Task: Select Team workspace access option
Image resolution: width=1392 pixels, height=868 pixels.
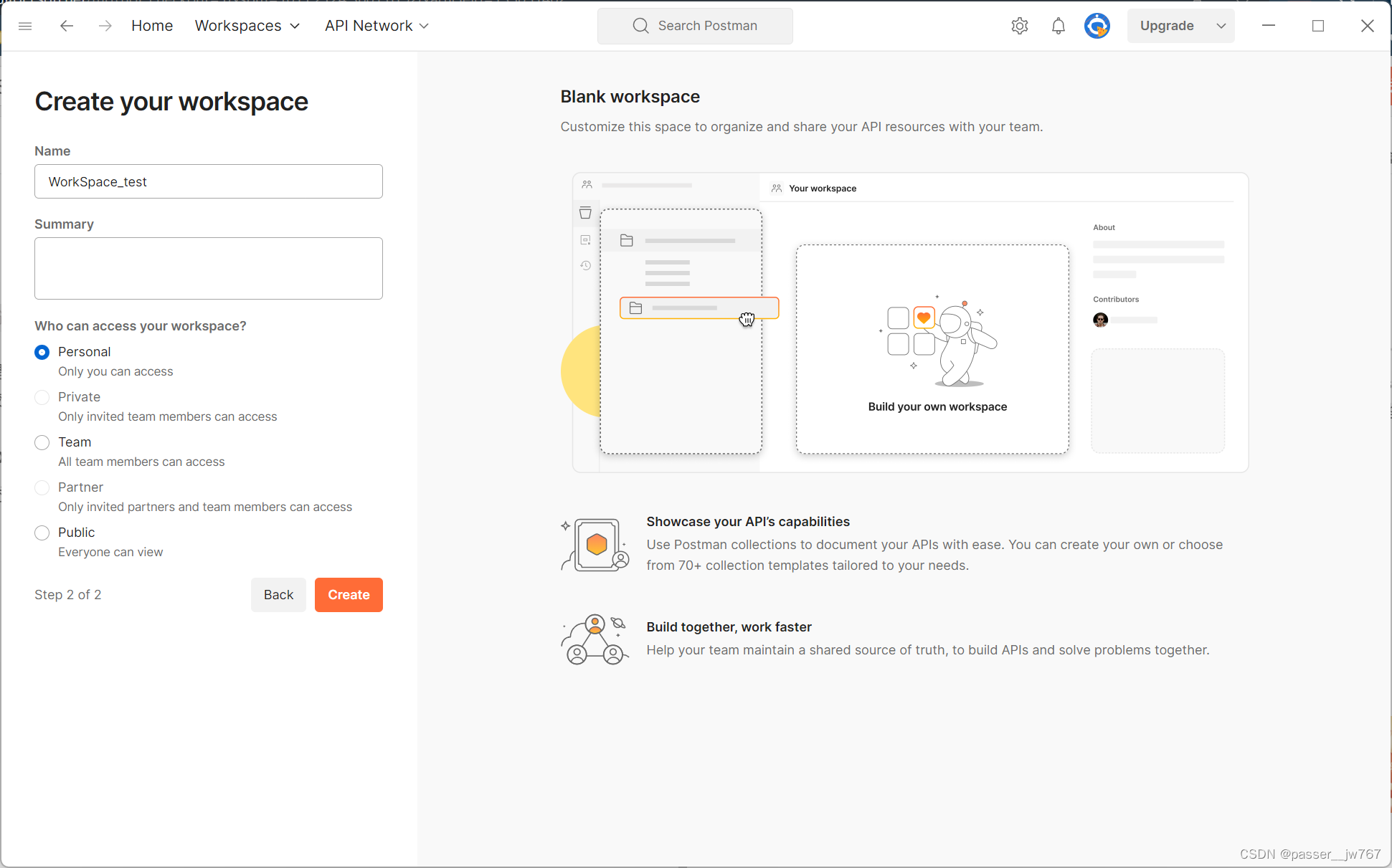Action: [x=41, y=441]
